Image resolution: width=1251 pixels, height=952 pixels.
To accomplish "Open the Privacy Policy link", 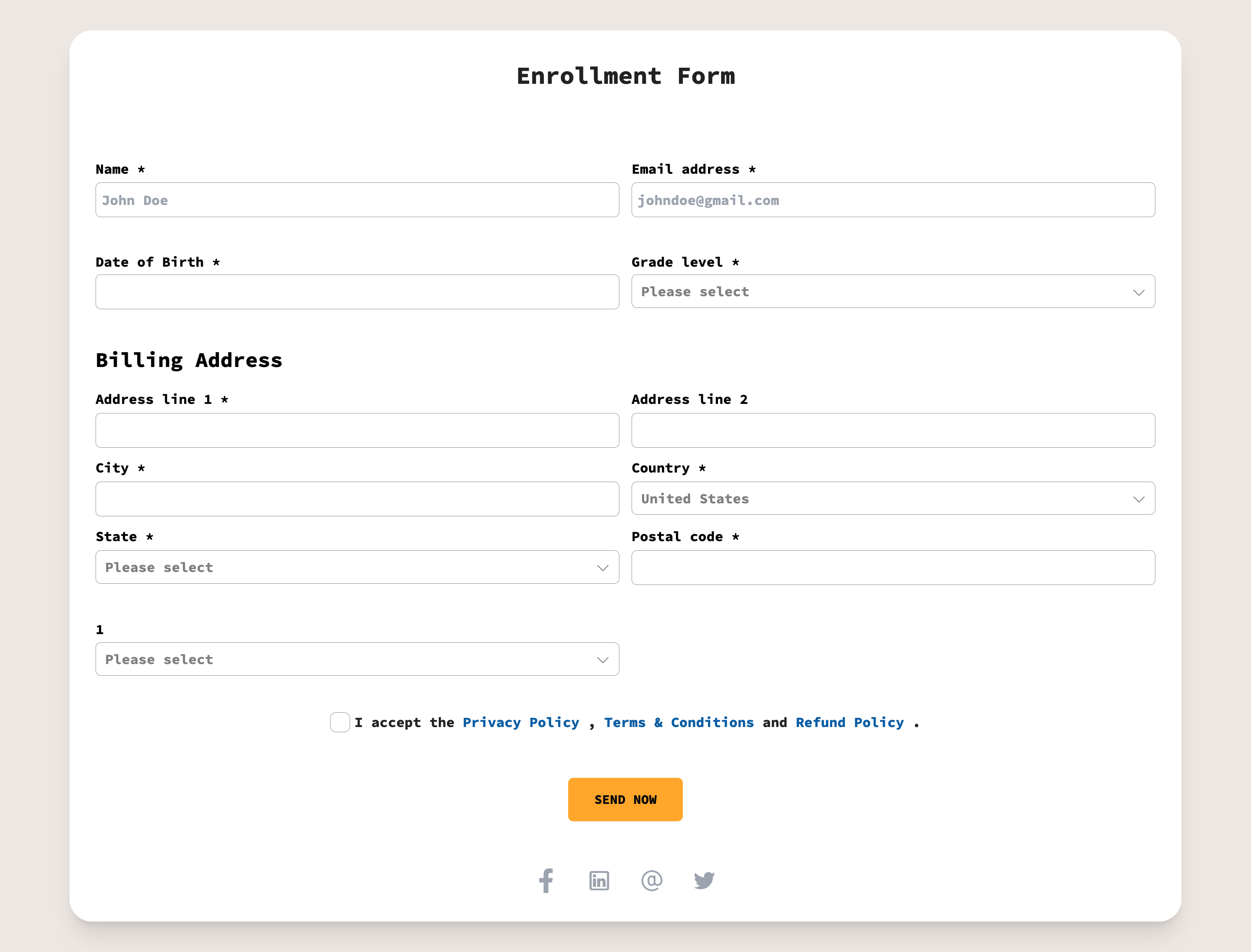I will tap(521, 722).
